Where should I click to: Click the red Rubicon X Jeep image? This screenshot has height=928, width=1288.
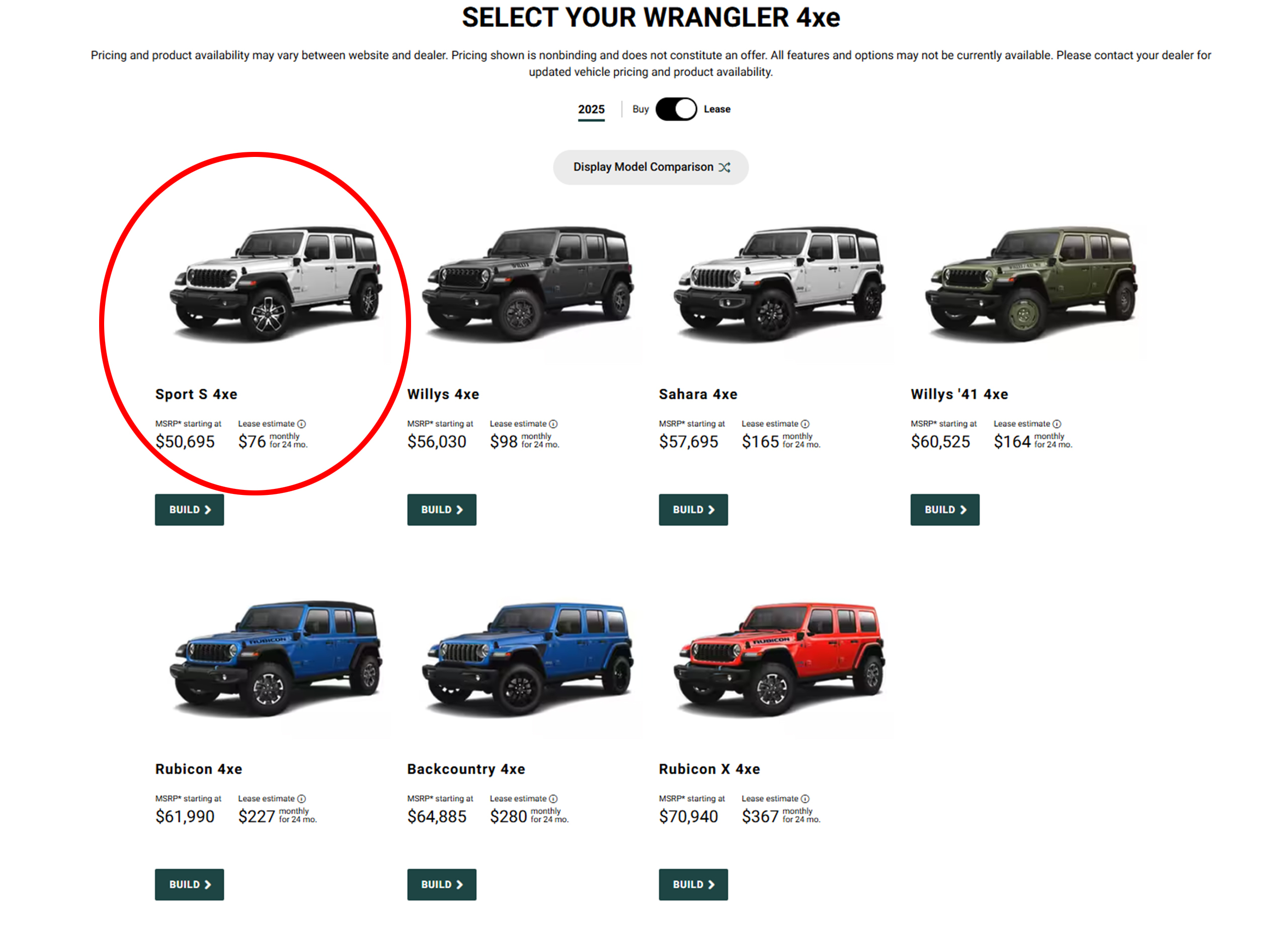pos(779,658)
